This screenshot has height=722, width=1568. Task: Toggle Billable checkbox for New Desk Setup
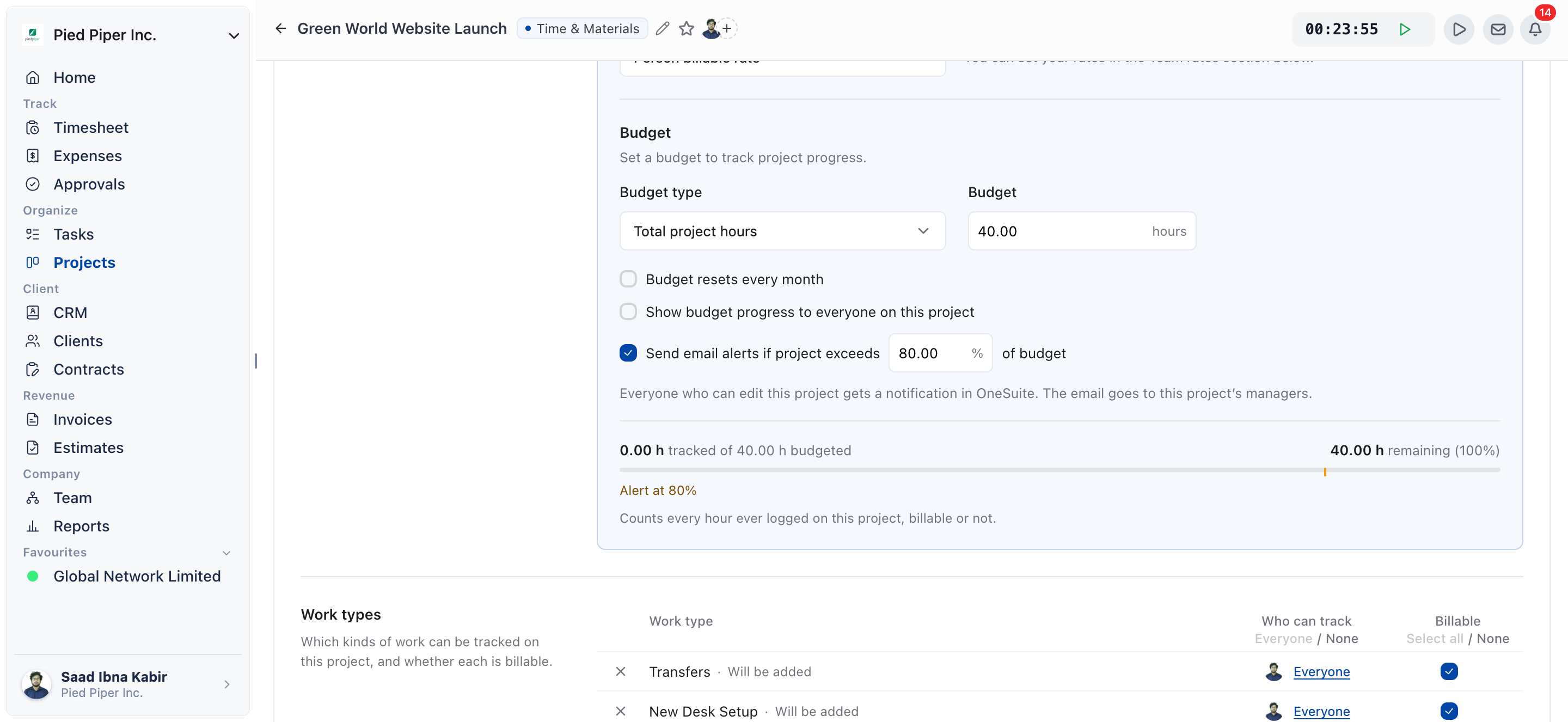pyautogui.click(x=1449, y=711)
